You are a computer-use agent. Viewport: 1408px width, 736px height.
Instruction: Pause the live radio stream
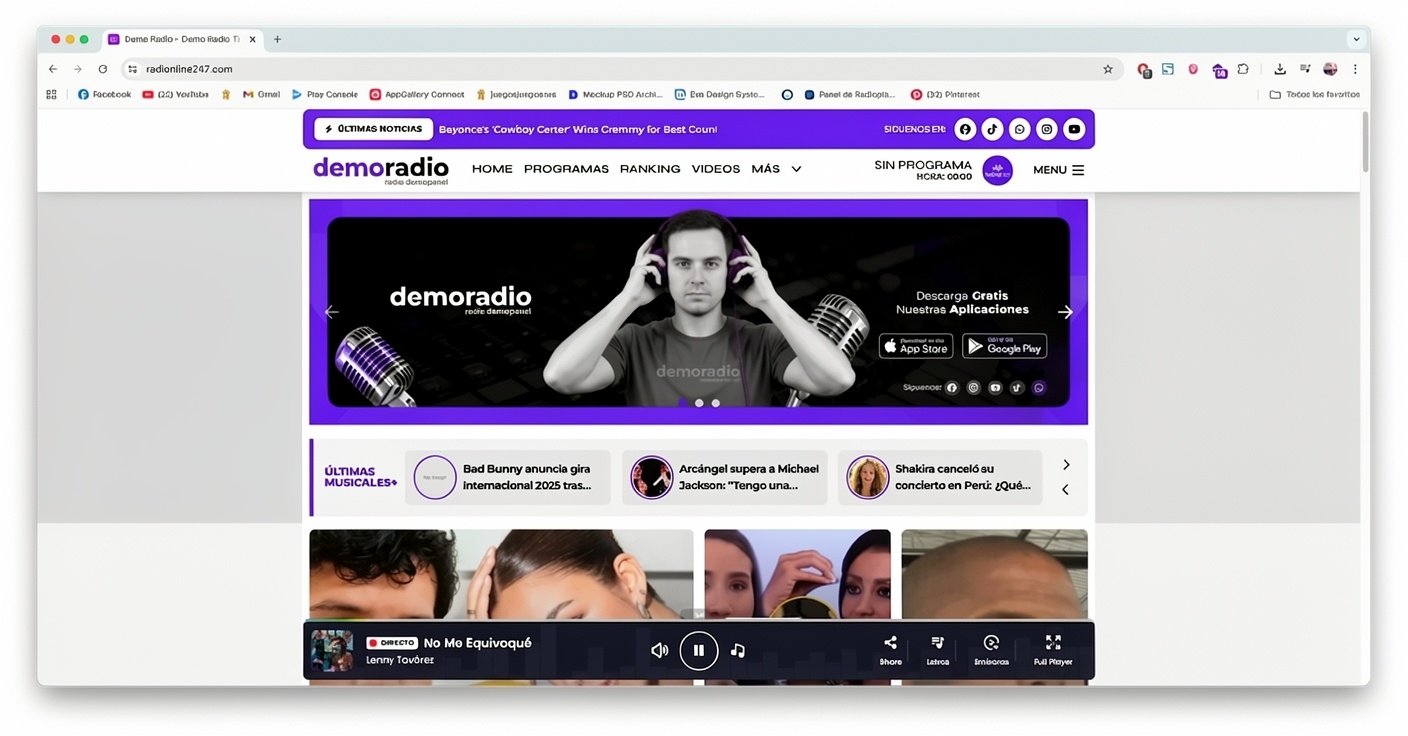(699, 650)
